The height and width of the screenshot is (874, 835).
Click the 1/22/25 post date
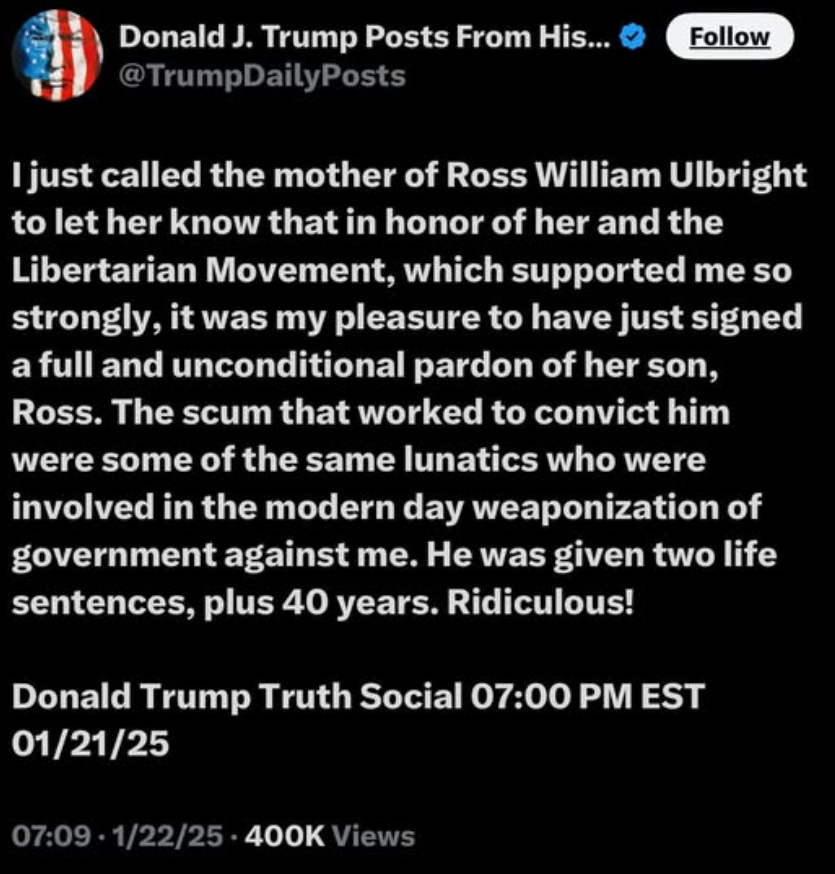pos(167,836)
